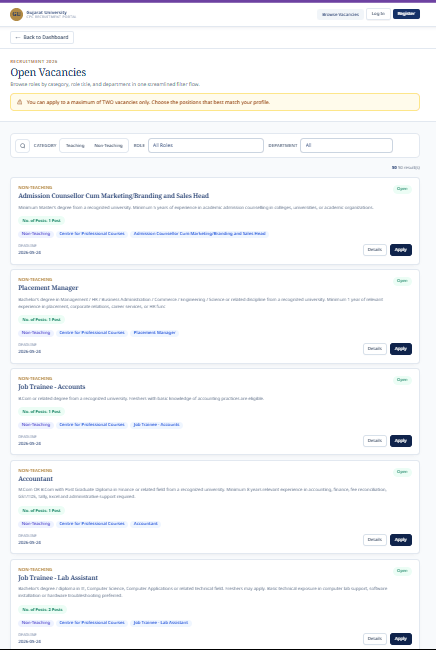Open Browse Vacancies in header
Viewport: 436px width, 650px height.
tap(340, 14)
